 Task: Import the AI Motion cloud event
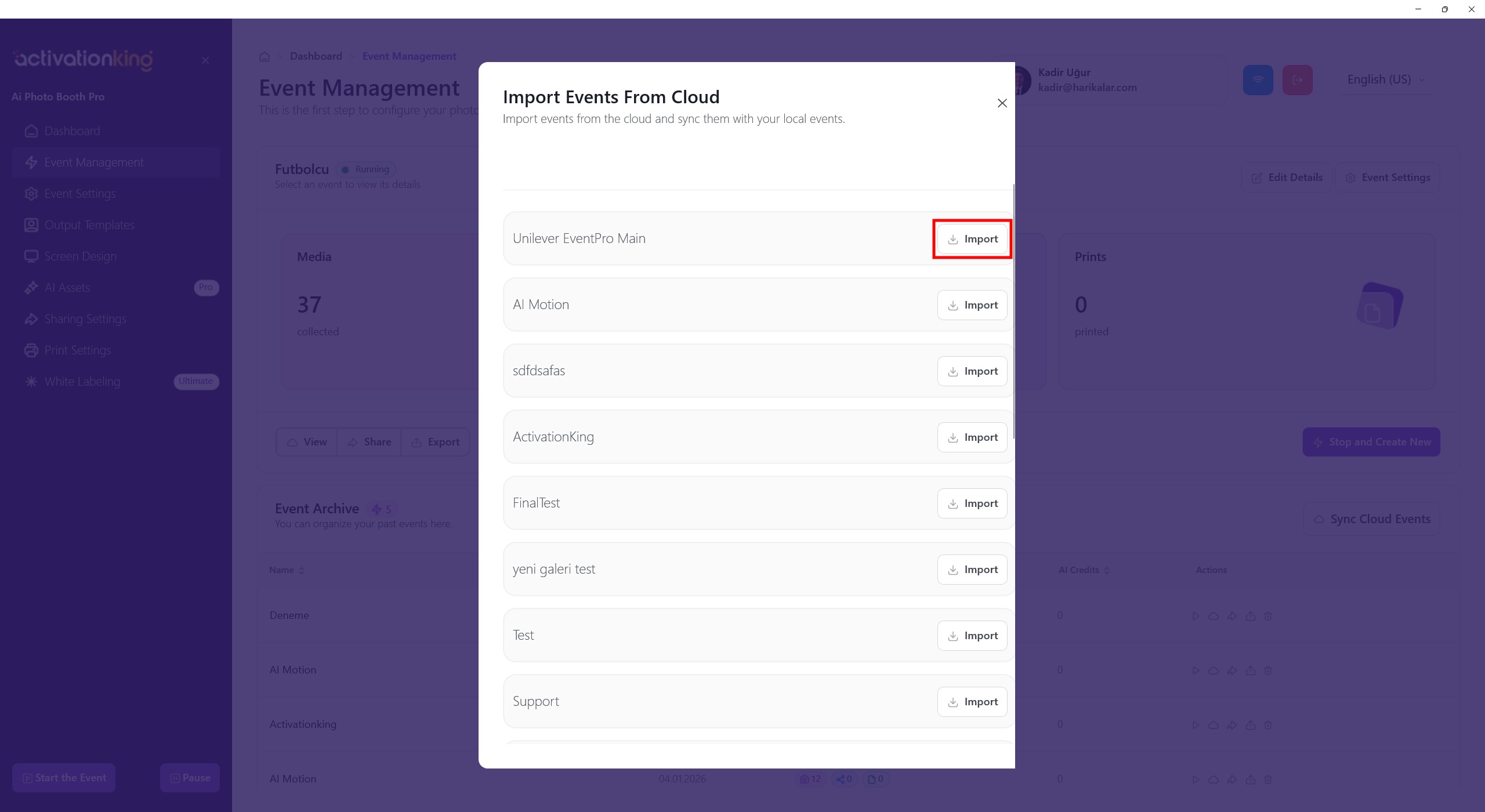coord(972,305)
